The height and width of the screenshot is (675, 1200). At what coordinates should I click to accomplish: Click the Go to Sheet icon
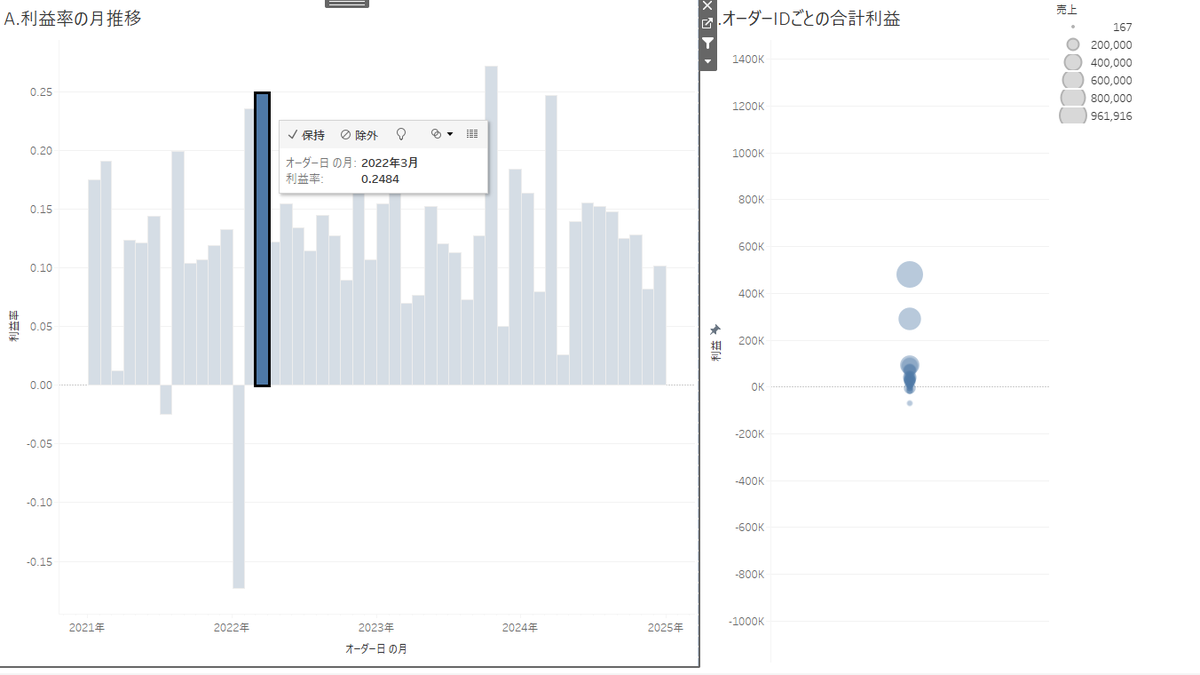click(x=708, y=24)
